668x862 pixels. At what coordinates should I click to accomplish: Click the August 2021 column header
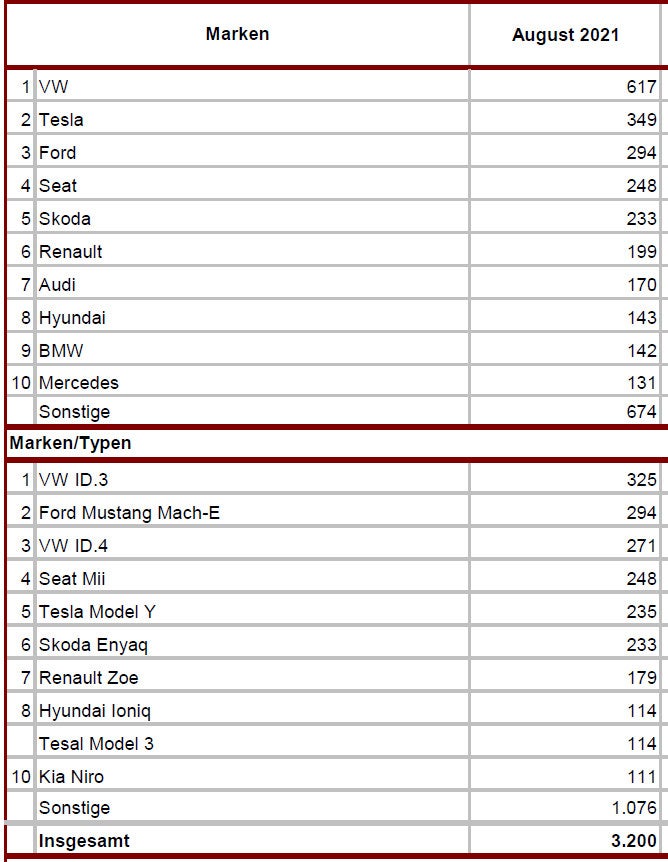(565, 35)
